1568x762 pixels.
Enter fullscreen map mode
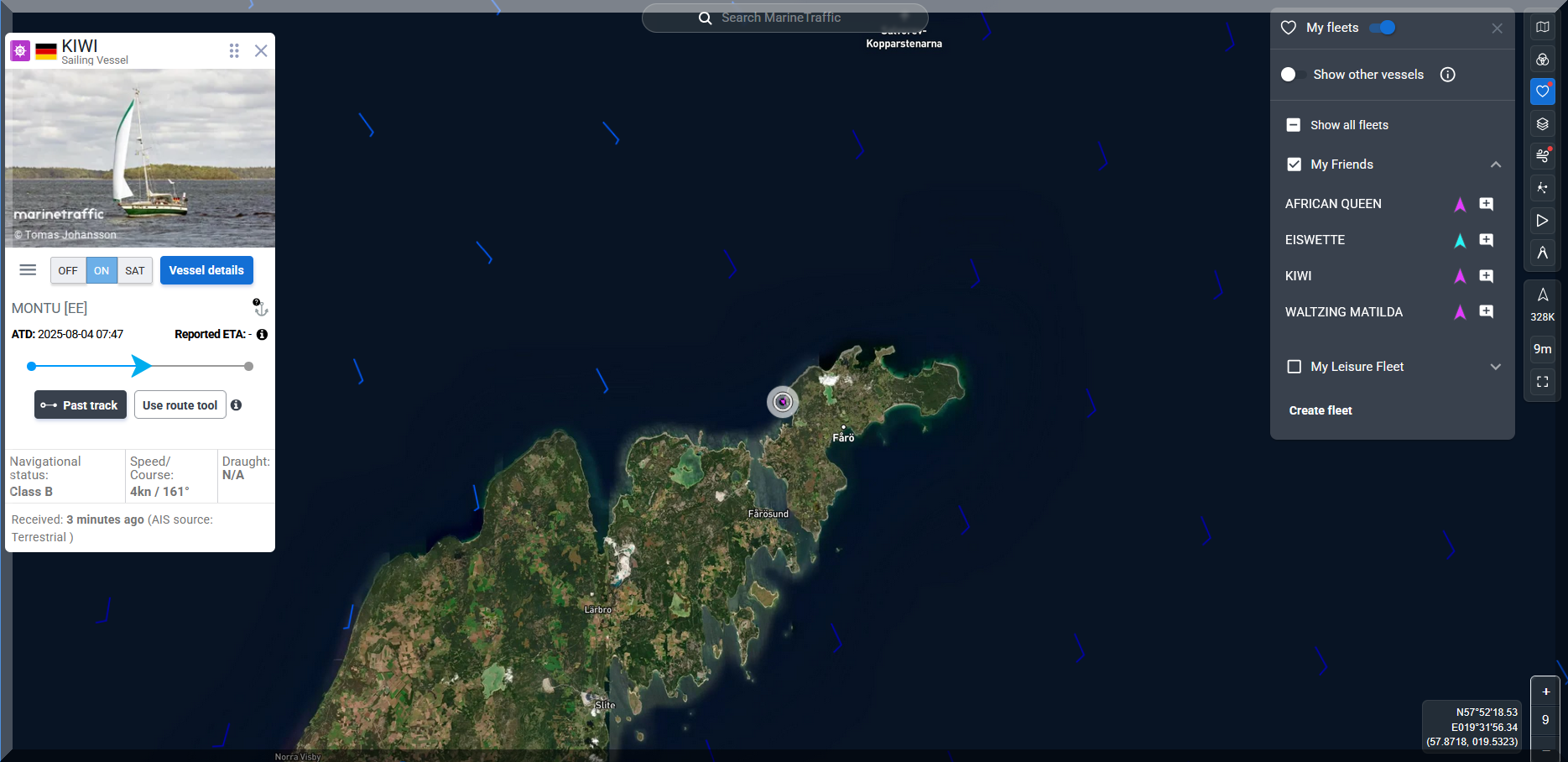[1542, 382]
